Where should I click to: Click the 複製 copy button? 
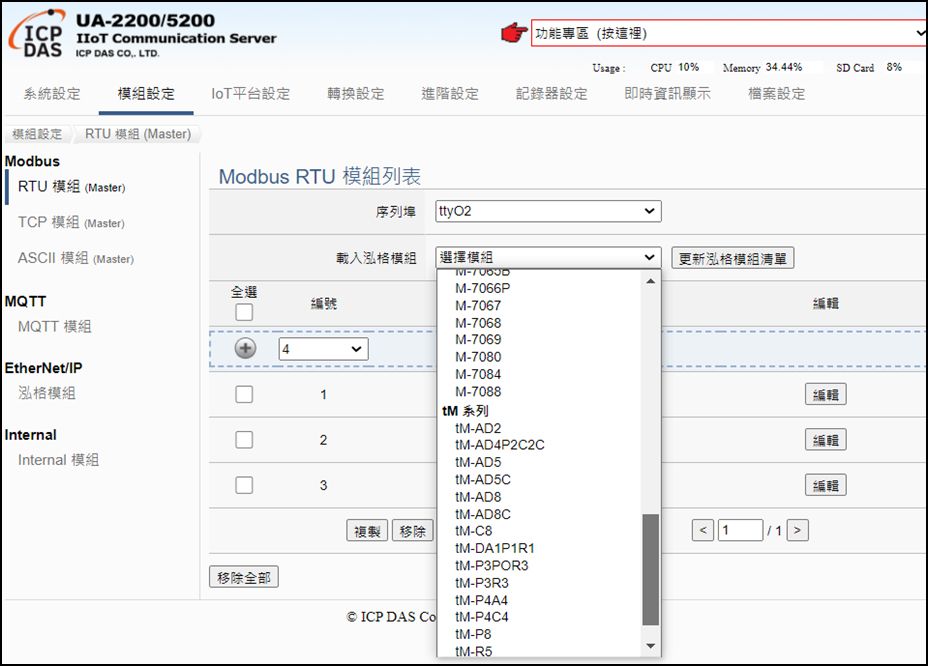pos(367,531)
